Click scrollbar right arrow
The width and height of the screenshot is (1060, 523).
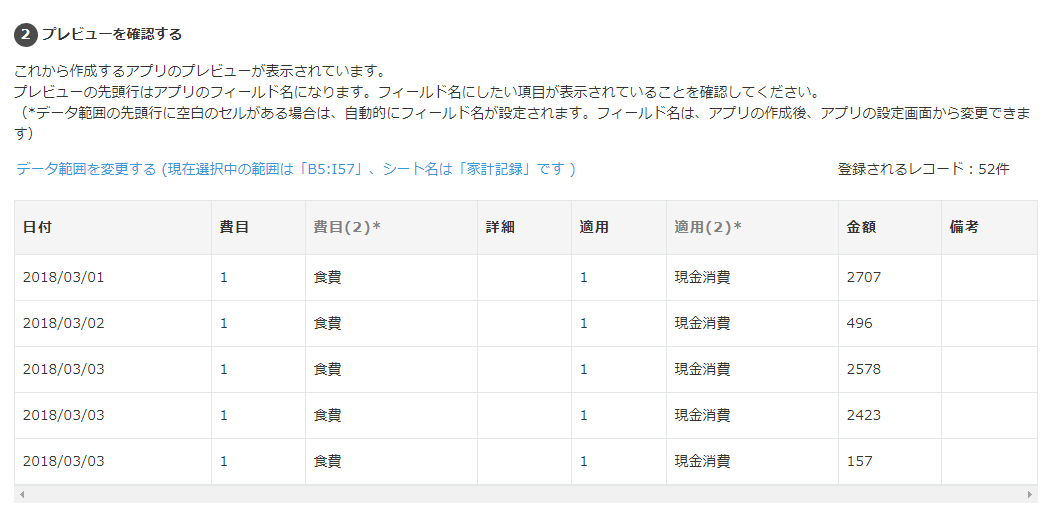[1030, 494]
